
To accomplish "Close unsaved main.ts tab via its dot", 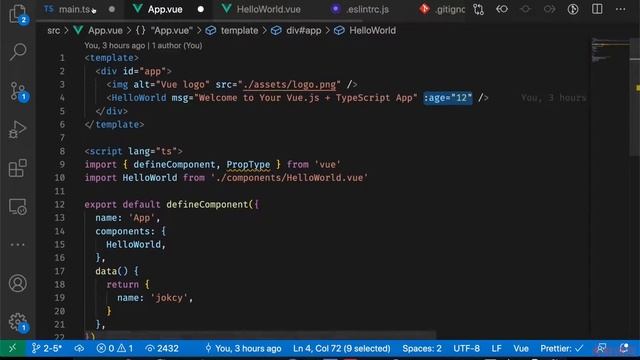I will 111,9.
